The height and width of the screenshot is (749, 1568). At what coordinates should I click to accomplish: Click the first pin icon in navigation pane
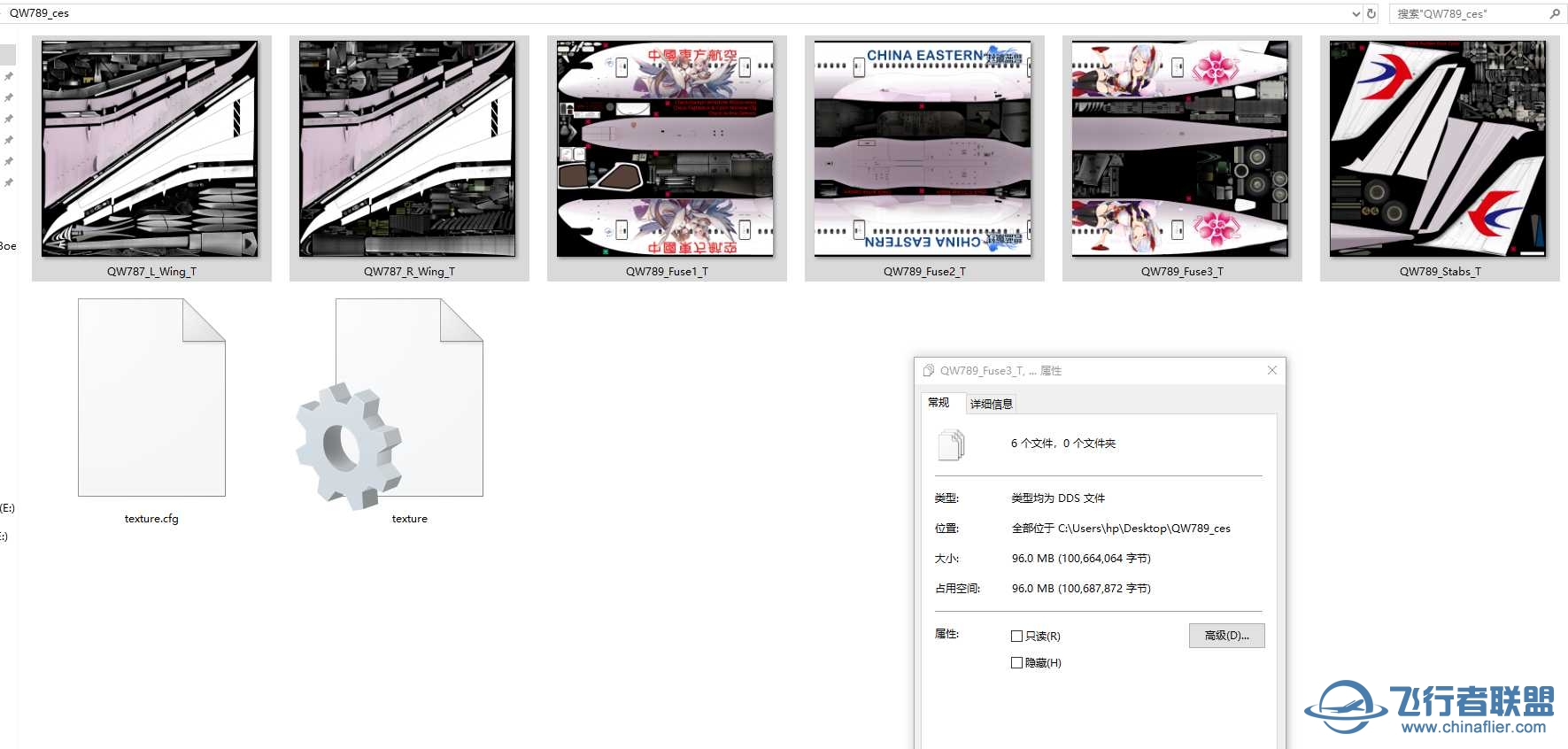point(9,76)
